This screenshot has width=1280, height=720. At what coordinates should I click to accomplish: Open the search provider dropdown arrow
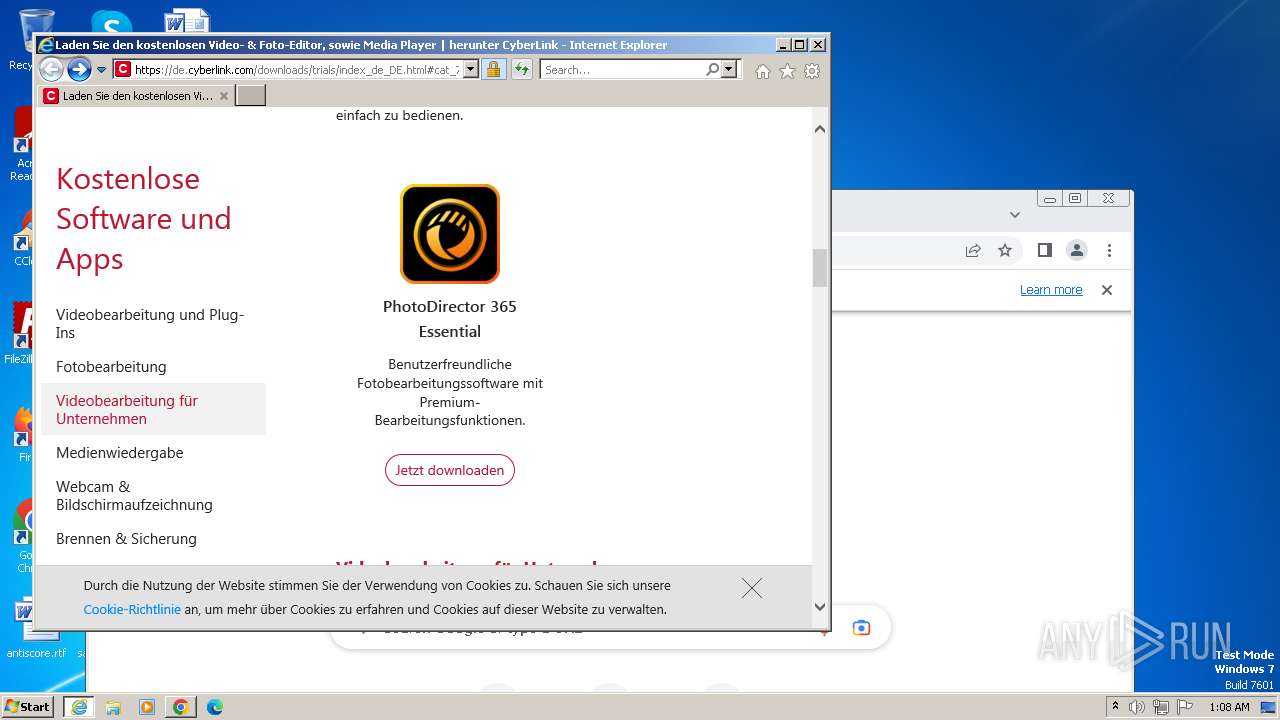click(x=729, y=69)
